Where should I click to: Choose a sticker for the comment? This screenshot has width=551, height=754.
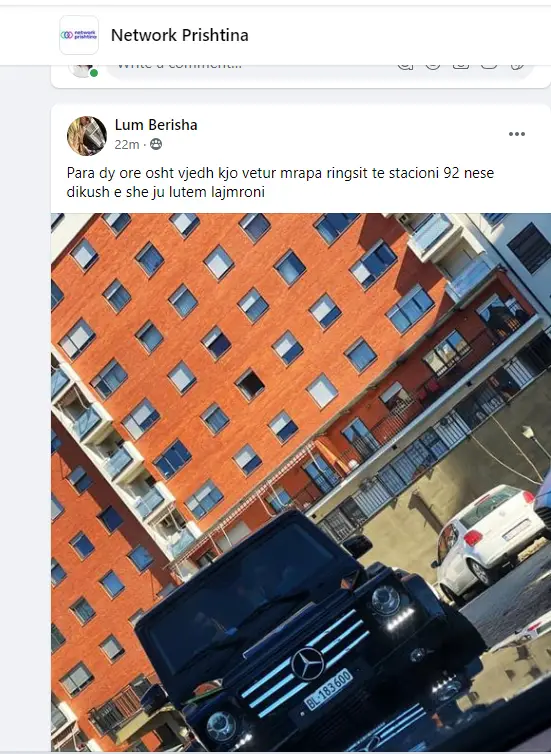[517, 66]
